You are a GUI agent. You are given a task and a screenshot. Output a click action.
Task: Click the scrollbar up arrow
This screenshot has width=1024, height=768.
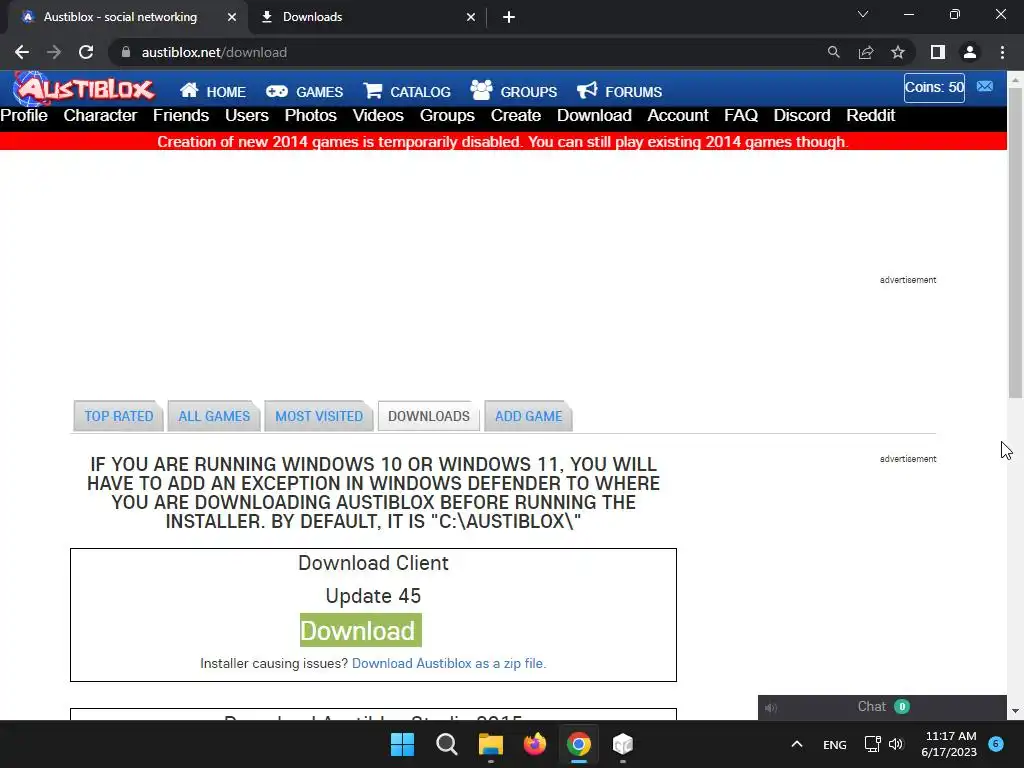point(1016,80)
